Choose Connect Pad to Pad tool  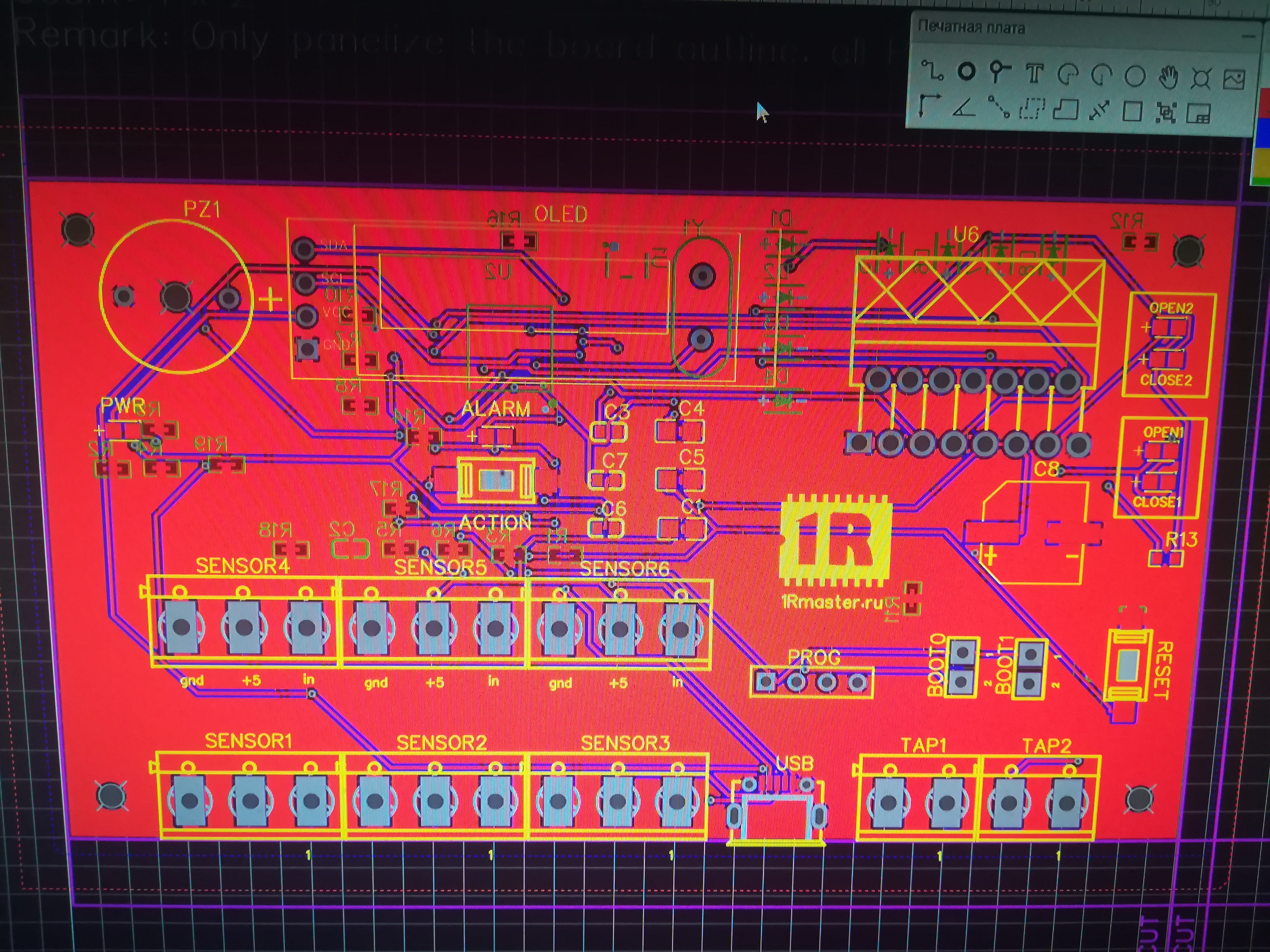[999, 108]
